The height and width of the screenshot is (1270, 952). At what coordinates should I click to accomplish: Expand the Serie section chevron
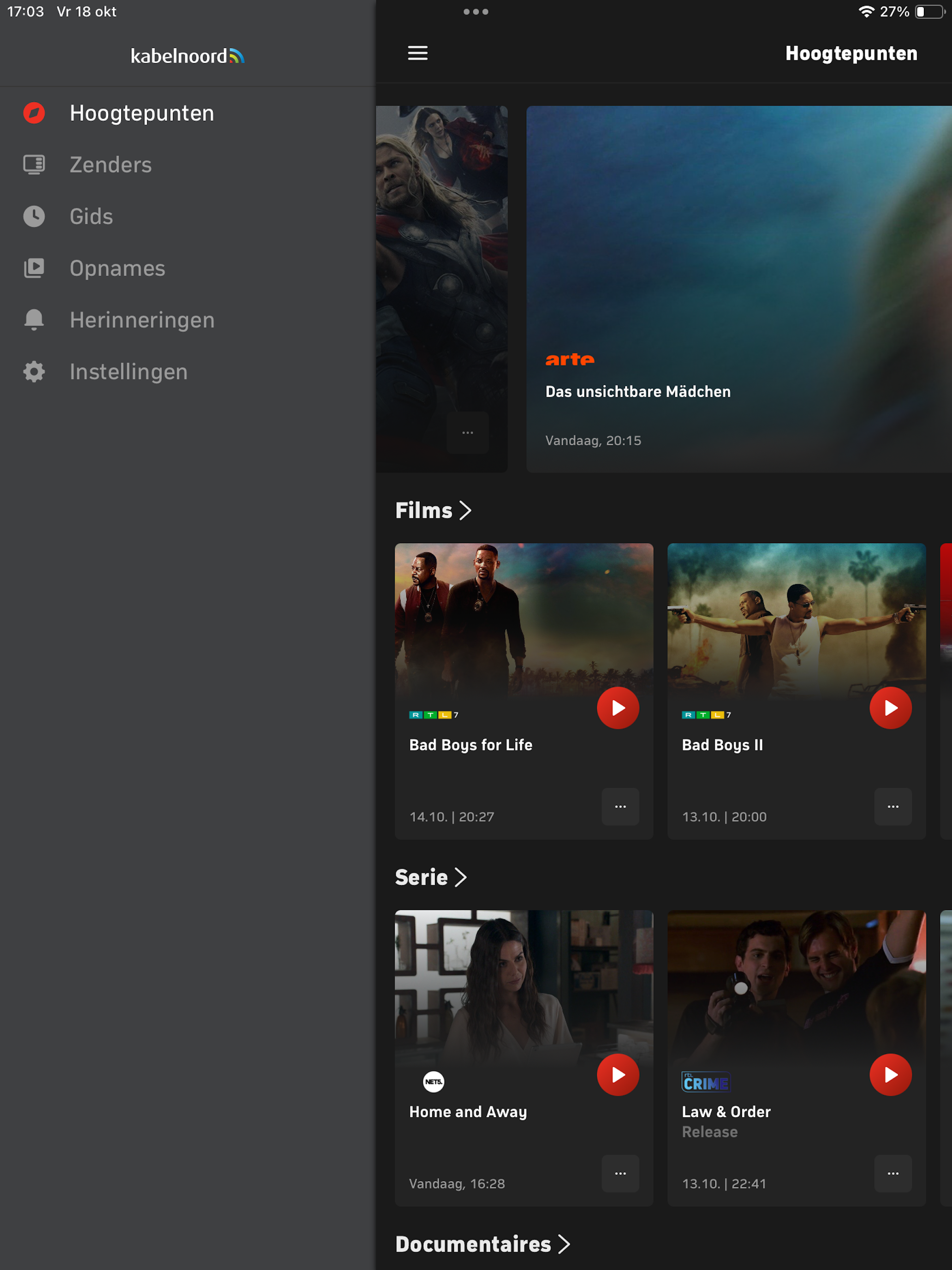[x=460, y=877]
